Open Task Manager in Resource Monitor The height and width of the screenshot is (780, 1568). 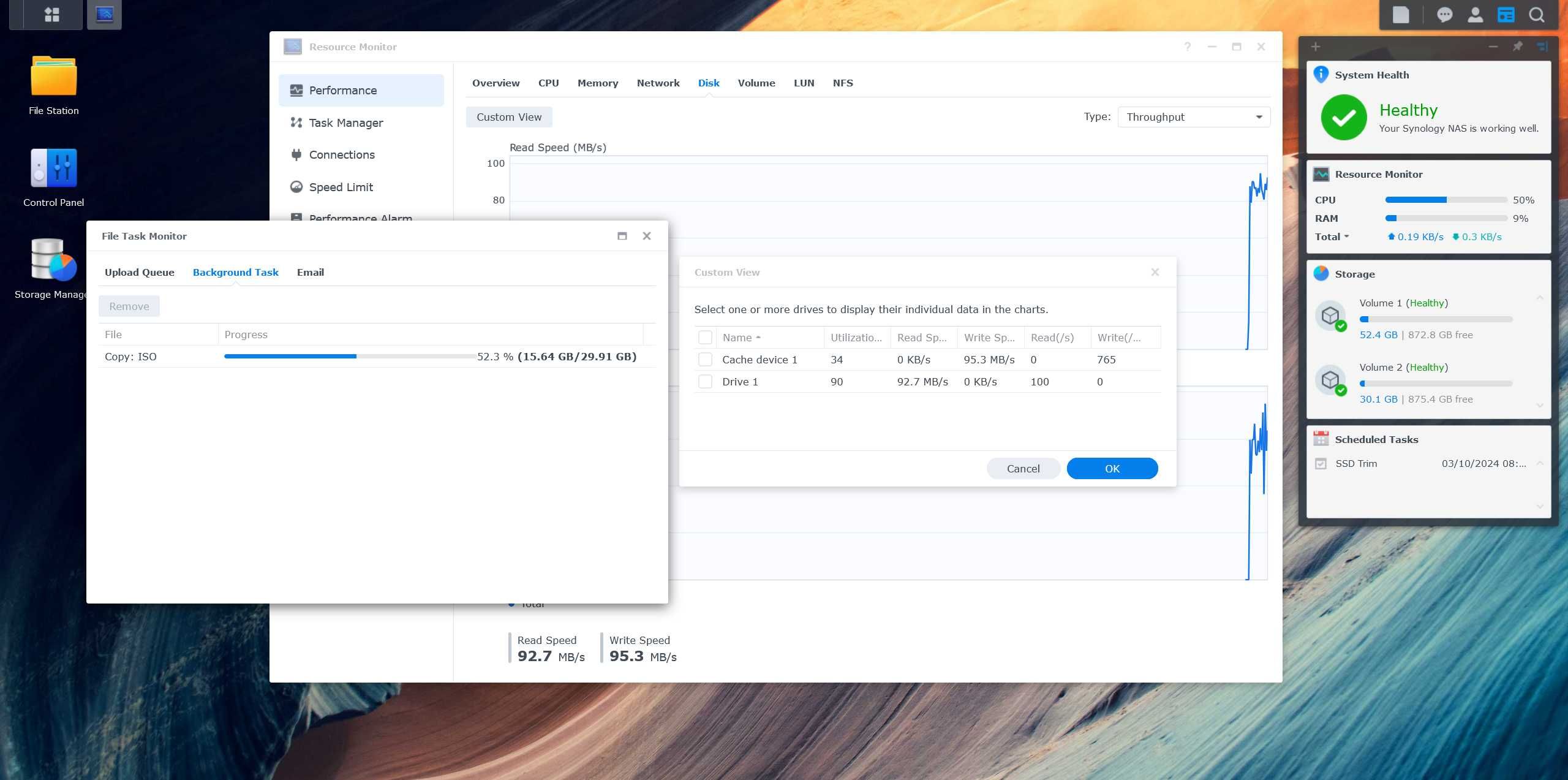pos(345,122)
